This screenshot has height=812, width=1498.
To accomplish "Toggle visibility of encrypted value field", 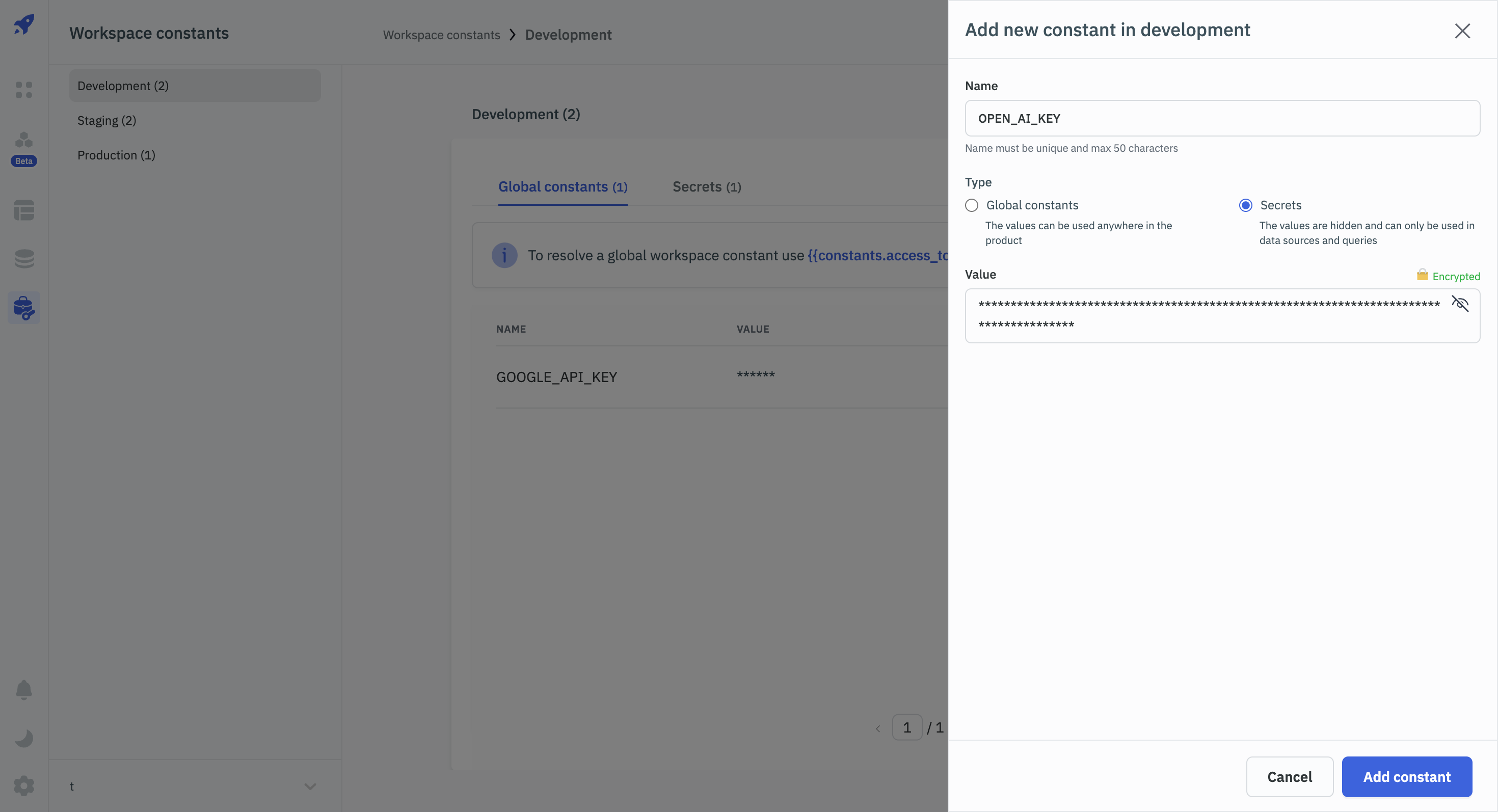I will [1460, 304].
